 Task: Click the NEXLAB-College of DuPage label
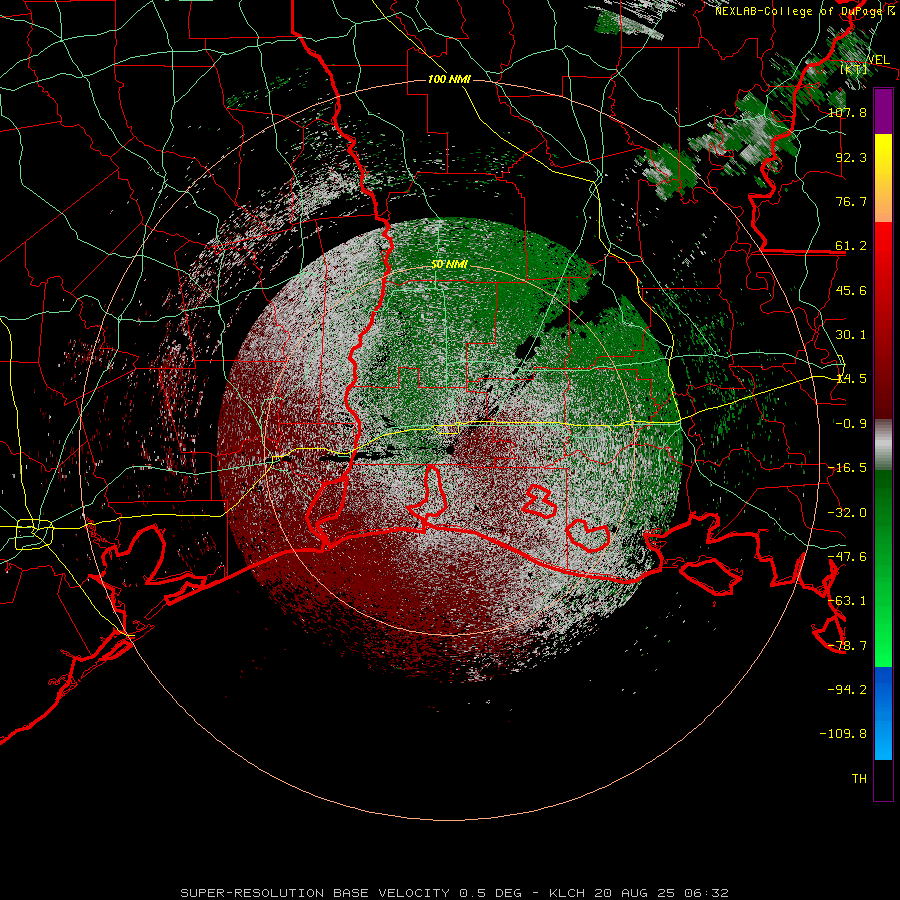(798, 11)
